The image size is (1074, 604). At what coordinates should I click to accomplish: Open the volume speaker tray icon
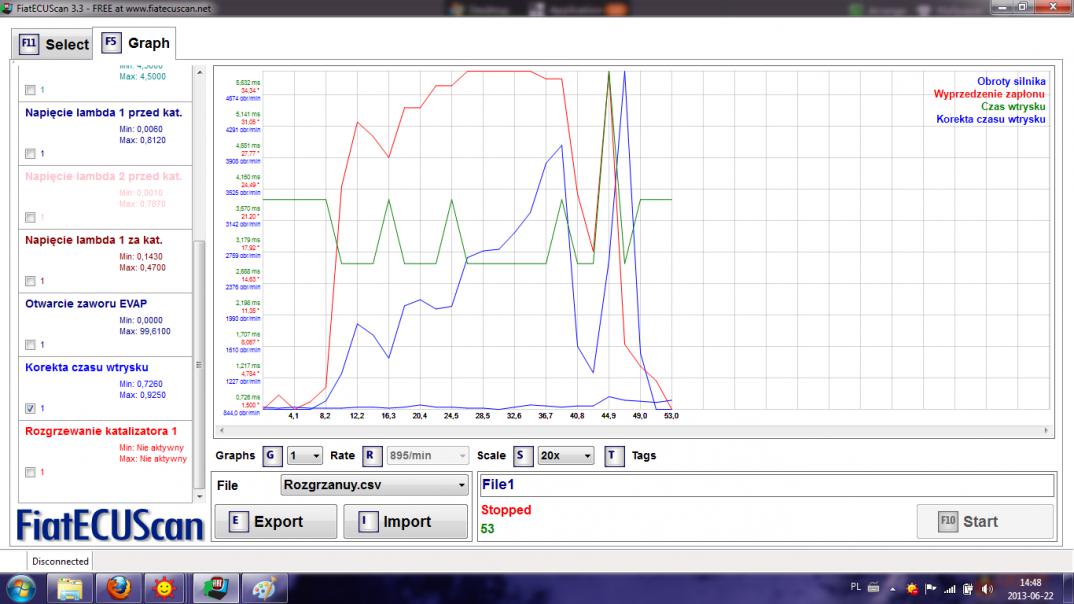987,589
